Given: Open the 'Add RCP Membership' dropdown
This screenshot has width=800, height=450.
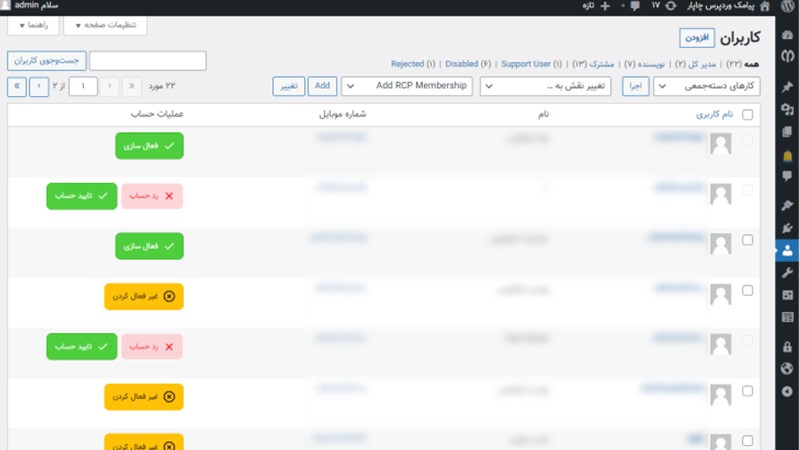Looking at the screenshot, I should [x=407, y=87].
